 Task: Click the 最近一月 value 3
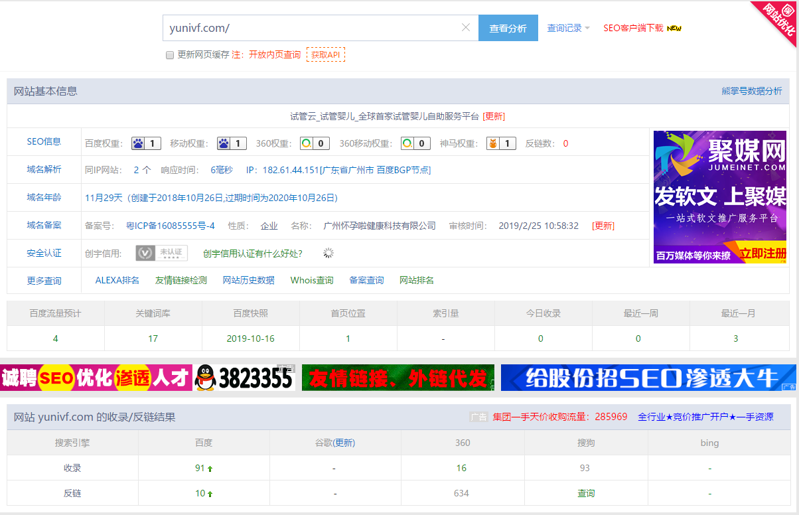[x=735, y=339]
